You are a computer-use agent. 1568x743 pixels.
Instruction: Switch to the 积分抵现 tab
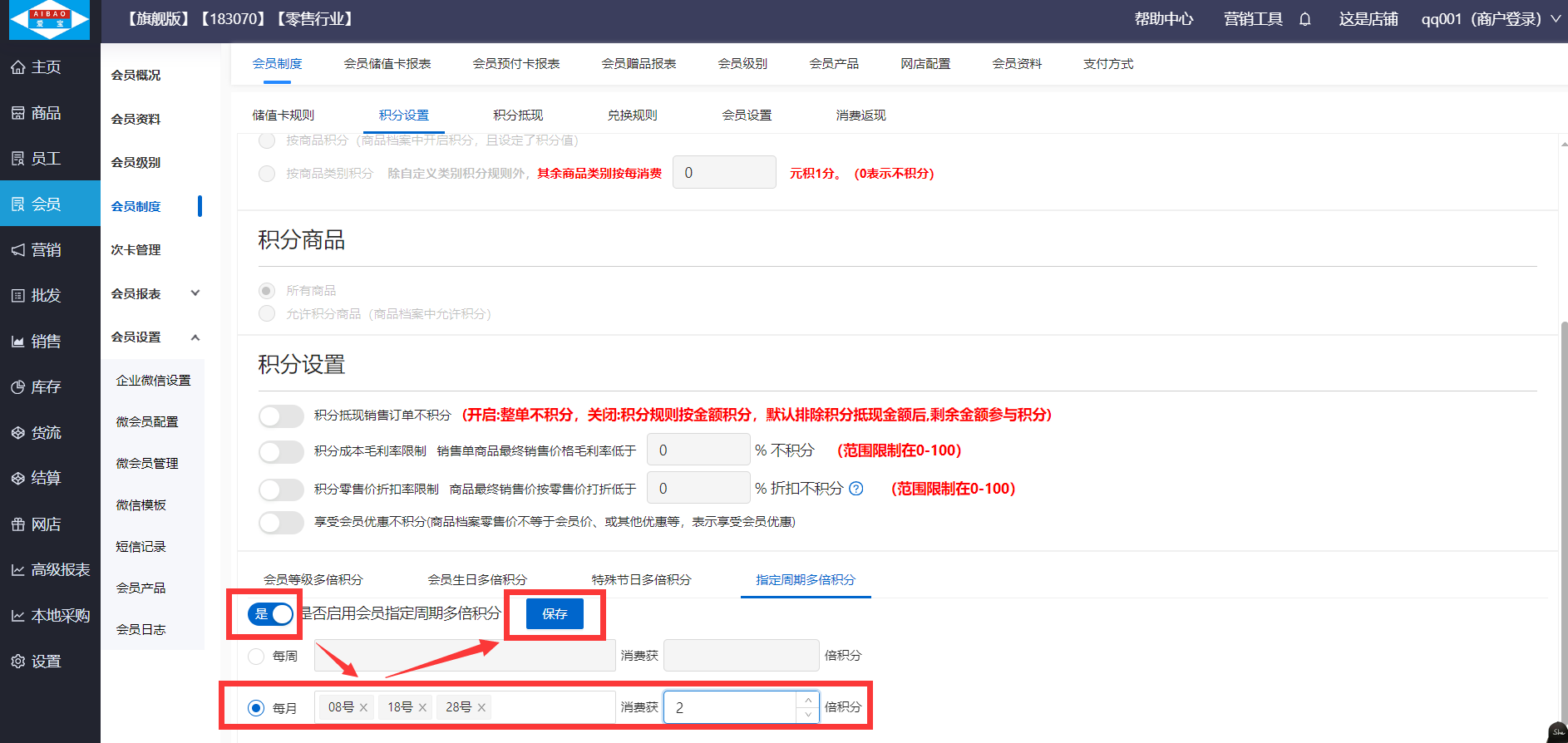[x=517, y=116]
